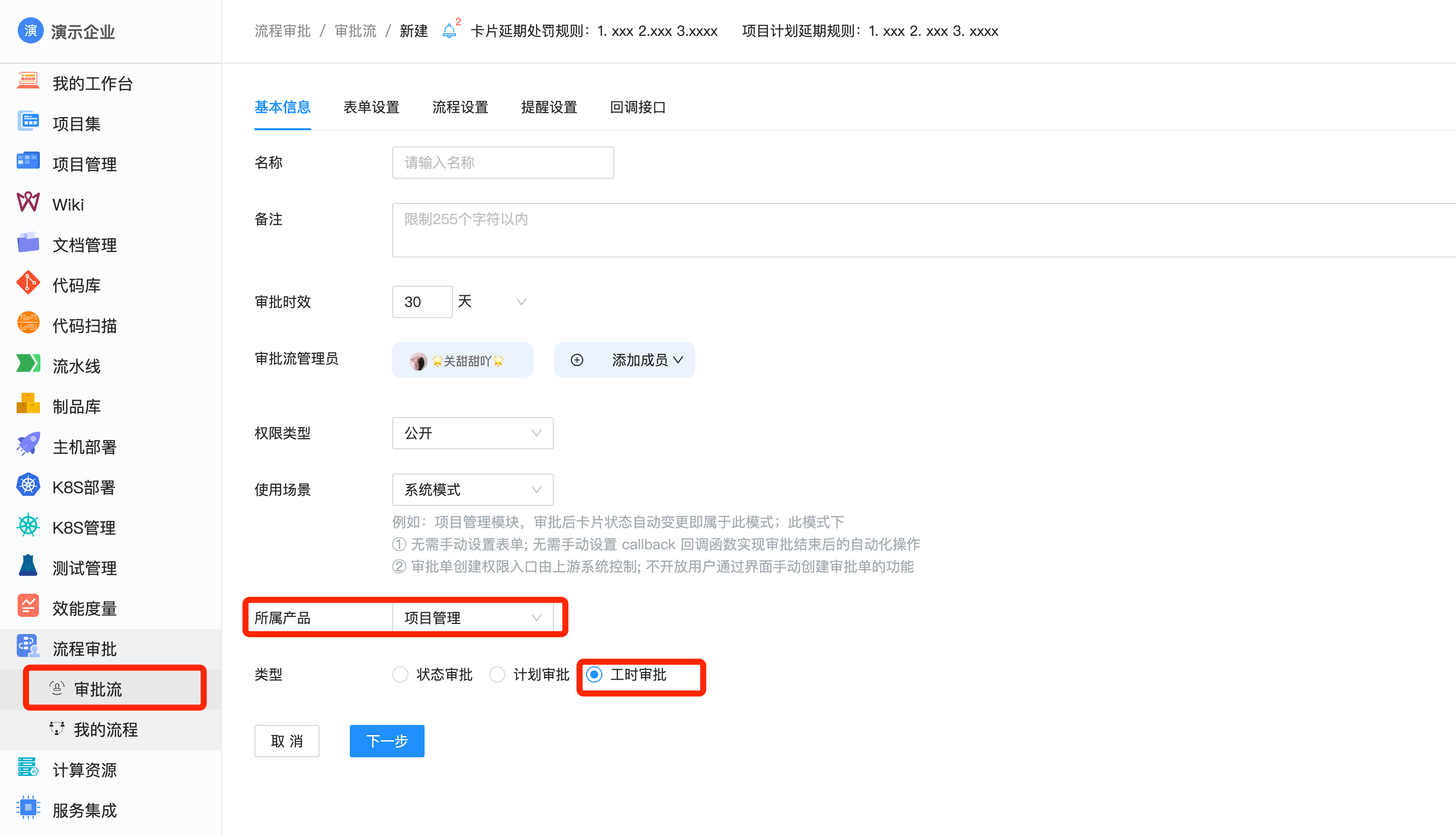Screen dimensions: 1456x836
Task: Select the 测试管理 test management icon
Action: click(x=28, y=566)
